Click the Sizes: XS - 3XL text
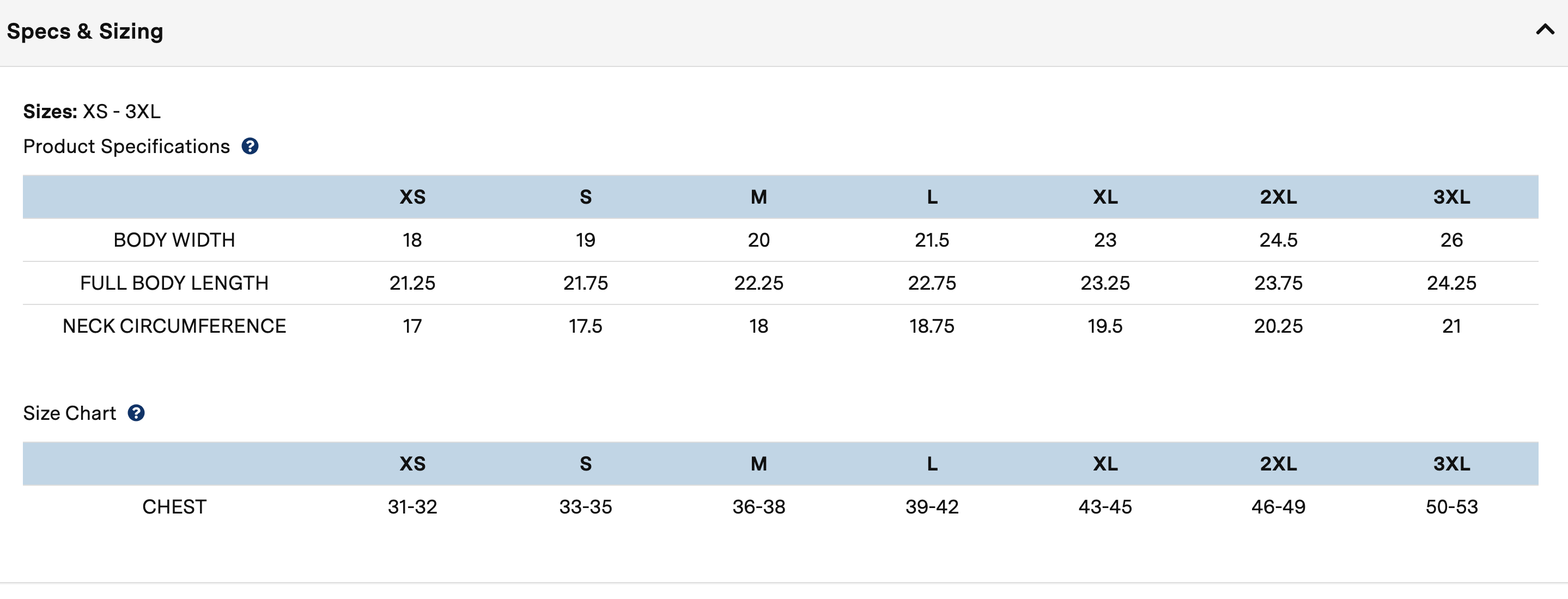1568x599 pixels. [92, 112]
